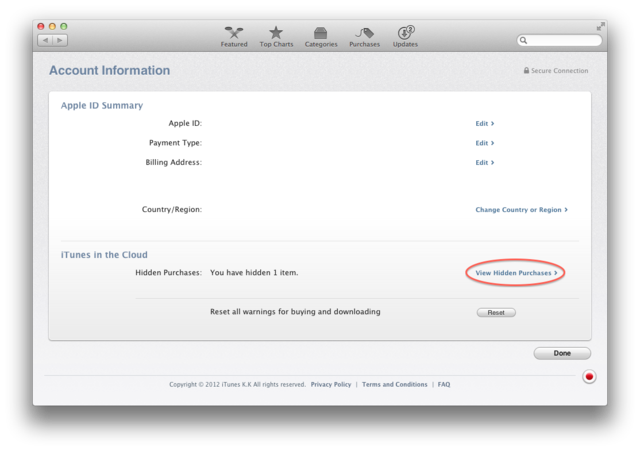
Task: Click the red record indicator button
Action: point(589,376)
